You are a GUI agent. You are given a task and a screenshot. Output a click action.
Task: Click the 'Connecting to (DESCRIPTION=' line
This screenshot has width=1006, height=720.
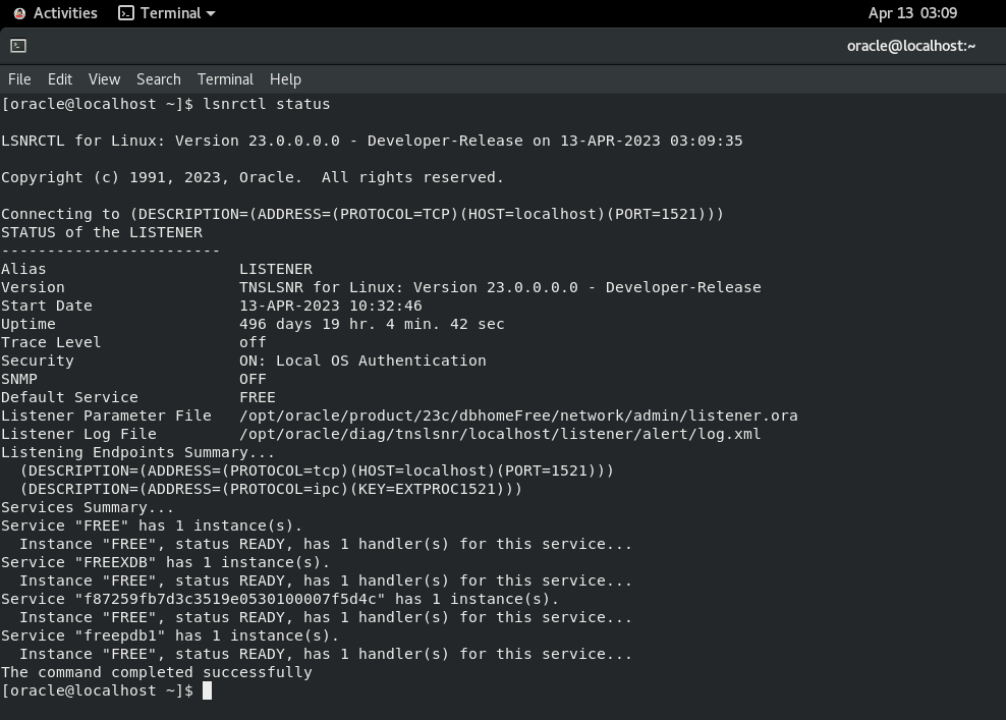362,214
